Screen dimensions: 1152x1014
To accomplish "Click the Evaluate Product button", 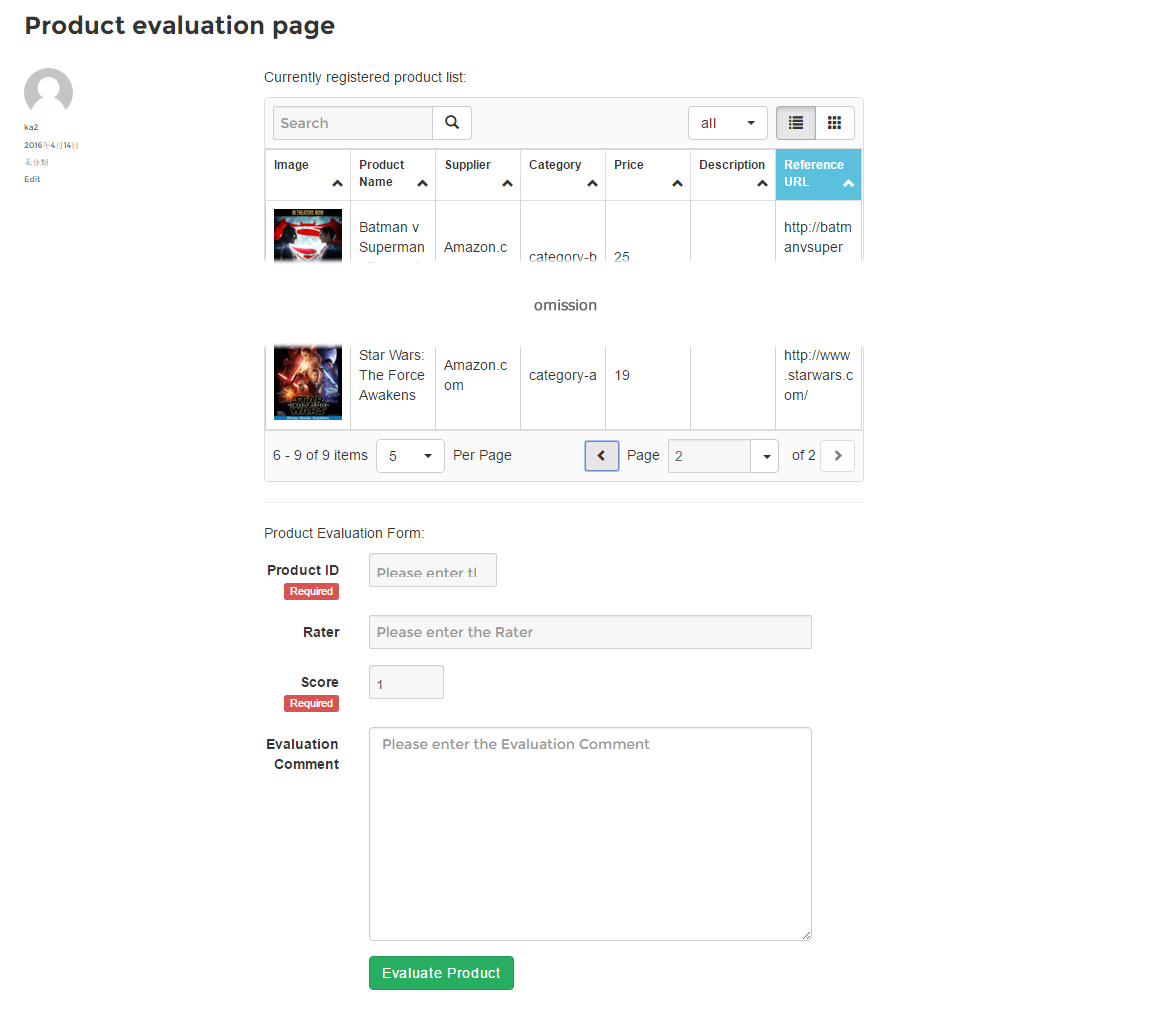I will click(441, 973).
